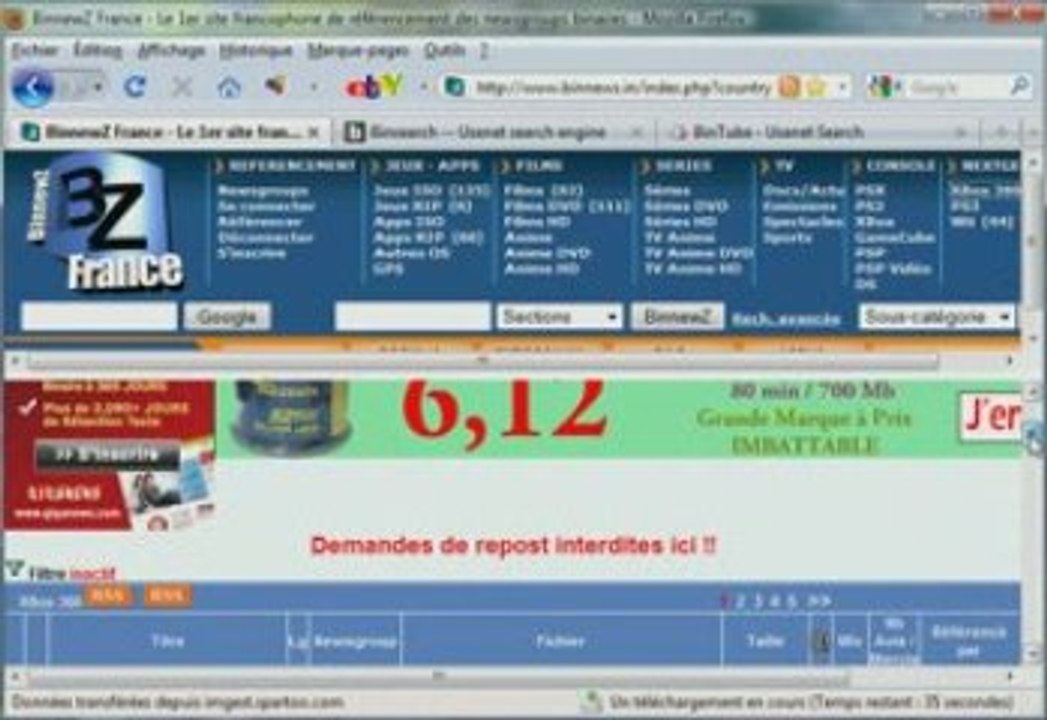Switch to Binsearch Usenet search engine tab

pos(494,133)
